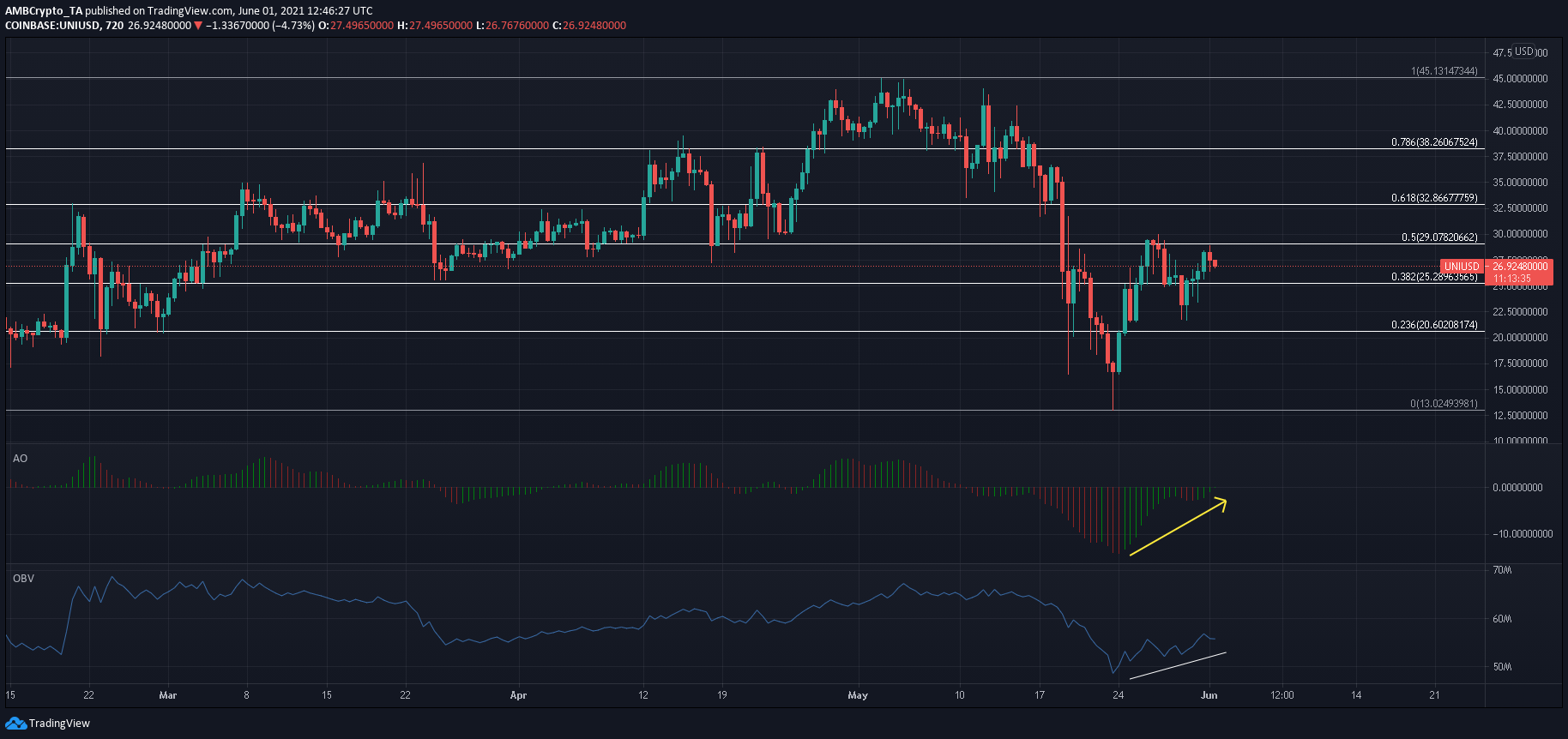Screen dimensions: 1568x739
Task: Click the AO axis 0.00000000 value
Action: tap(1517, 488)
